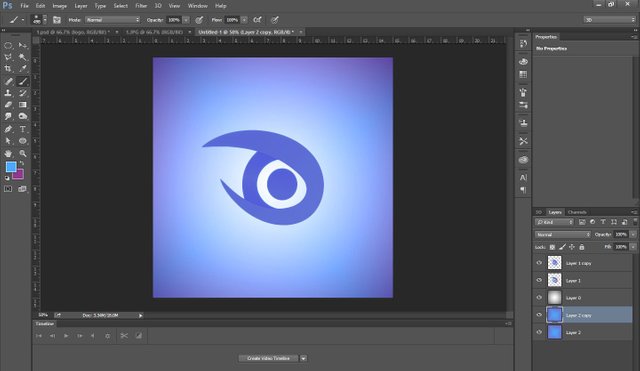
Task: Open the Image menu
Action: pos(59,6)
